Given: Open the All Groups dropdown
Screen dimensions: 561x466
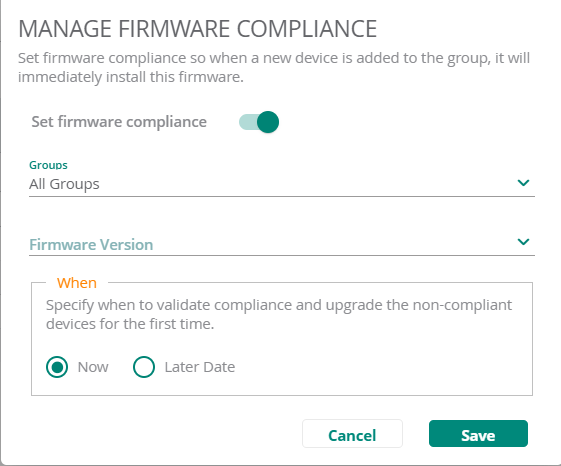Looking at the screenshot, I should coord(282,184).
